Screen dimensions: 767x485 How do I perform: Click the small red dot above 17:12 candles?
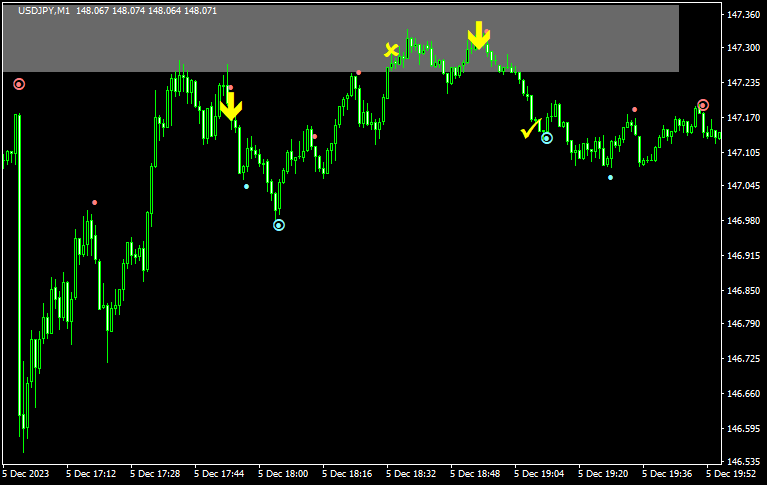pos(95,203)
